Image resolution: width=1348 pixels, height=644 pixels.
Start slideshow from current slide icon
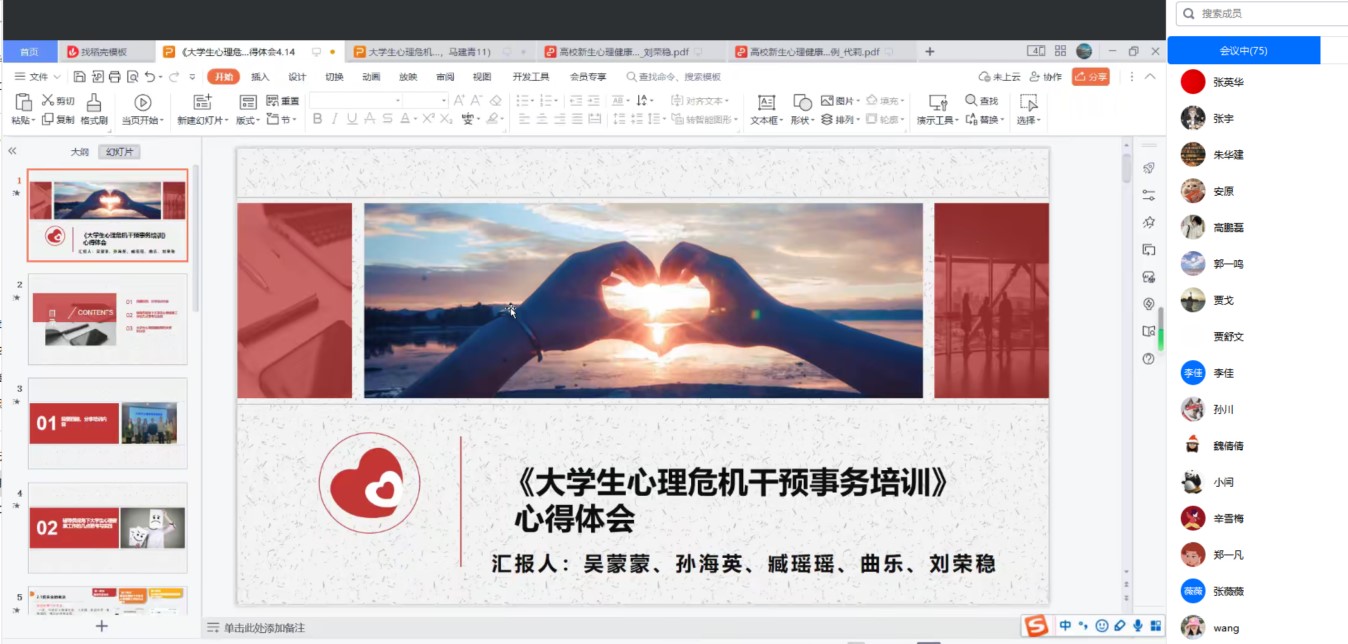pyautogui.click(x=142, y=102)
